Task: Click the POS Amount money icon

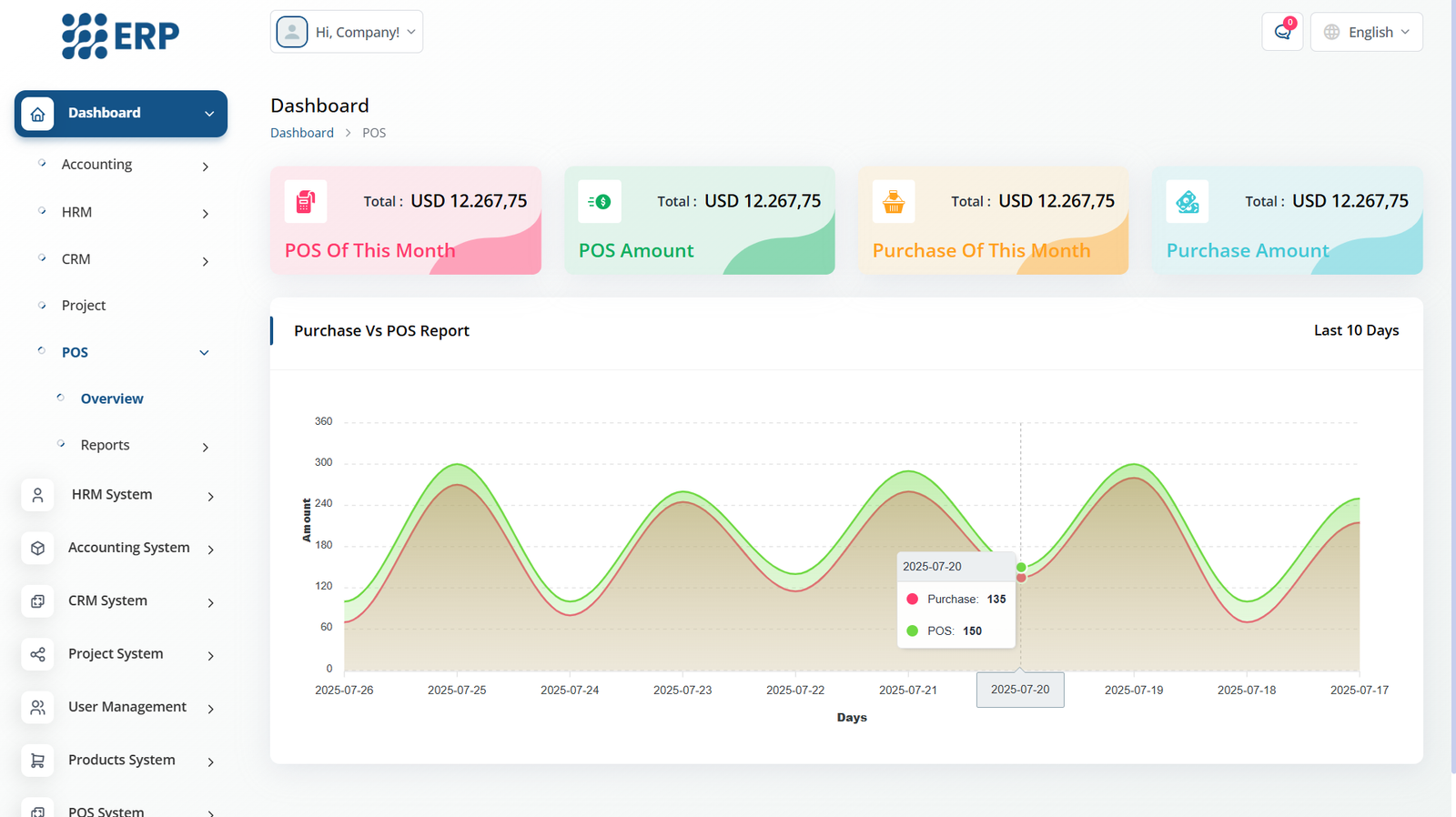Action: coord(600,202)
